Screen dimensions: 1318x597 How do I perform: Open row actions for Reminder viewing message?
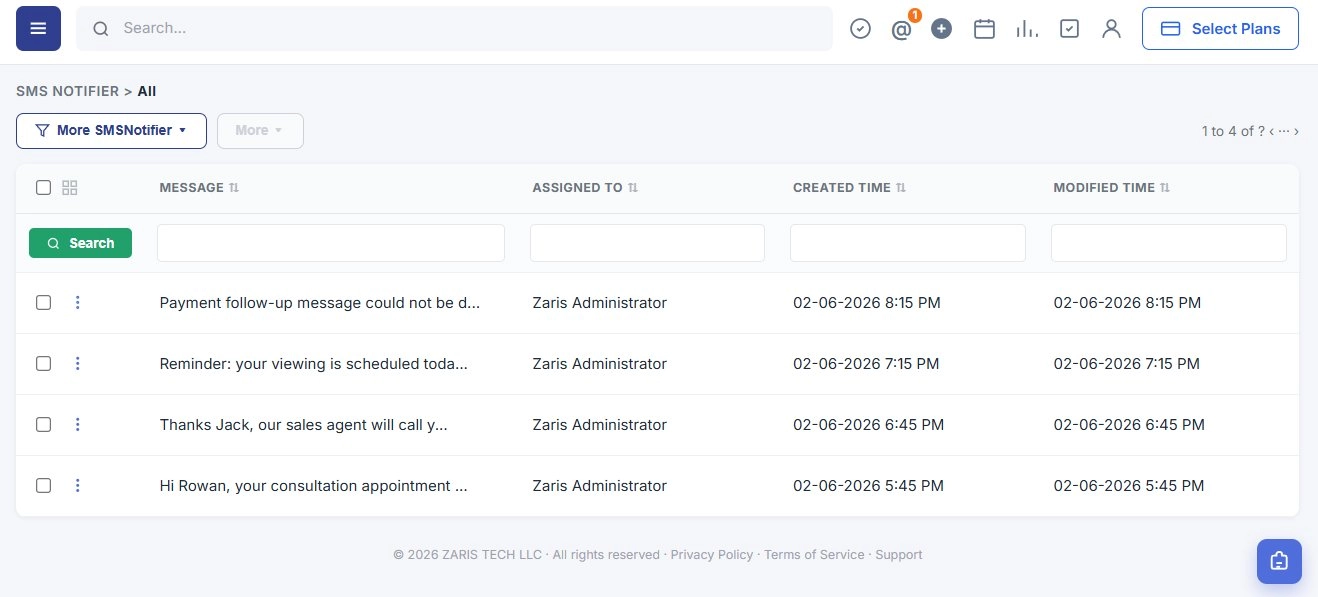point(78,363)
